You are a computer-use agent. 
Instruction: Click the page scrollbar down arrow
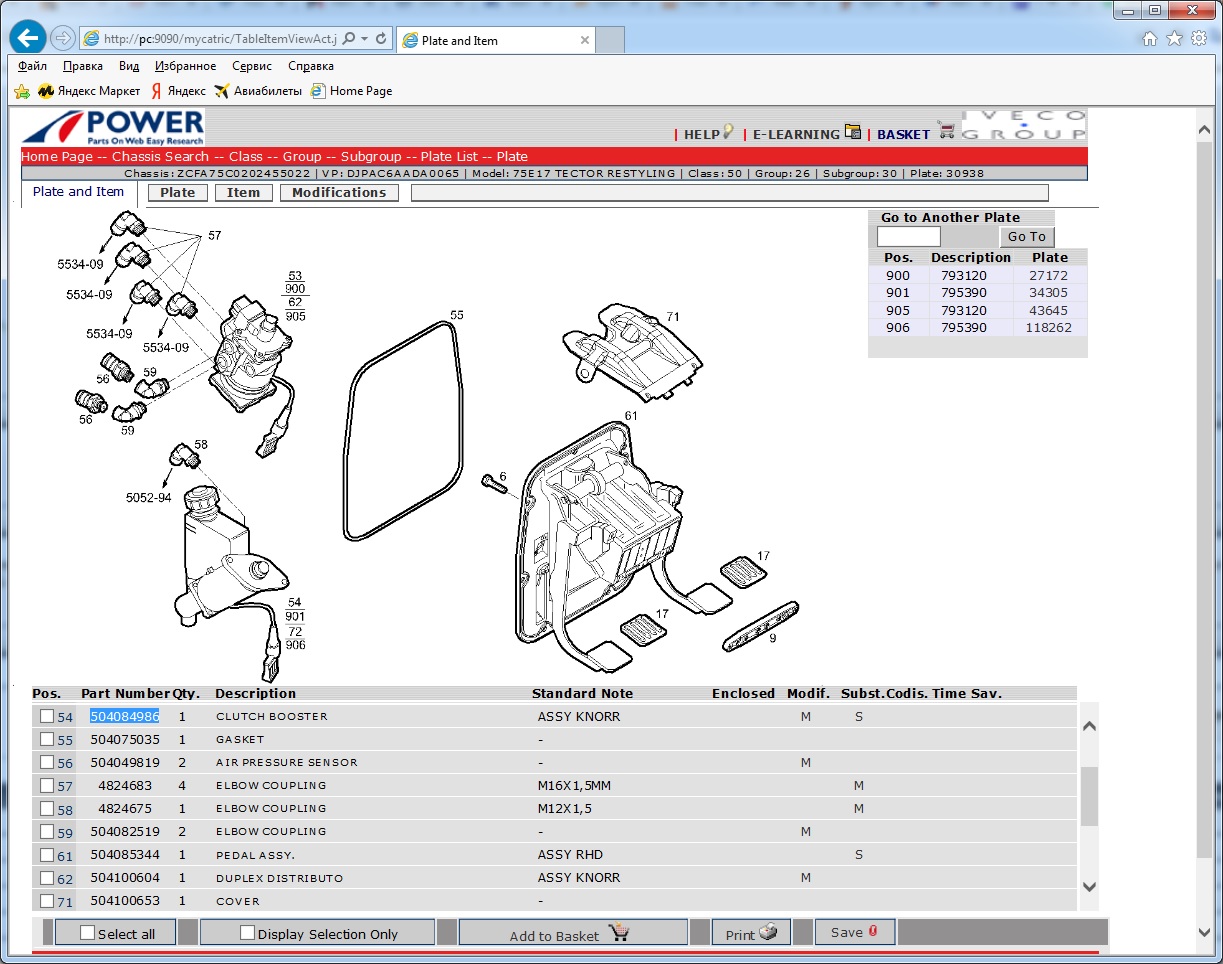click(1205, 932)
